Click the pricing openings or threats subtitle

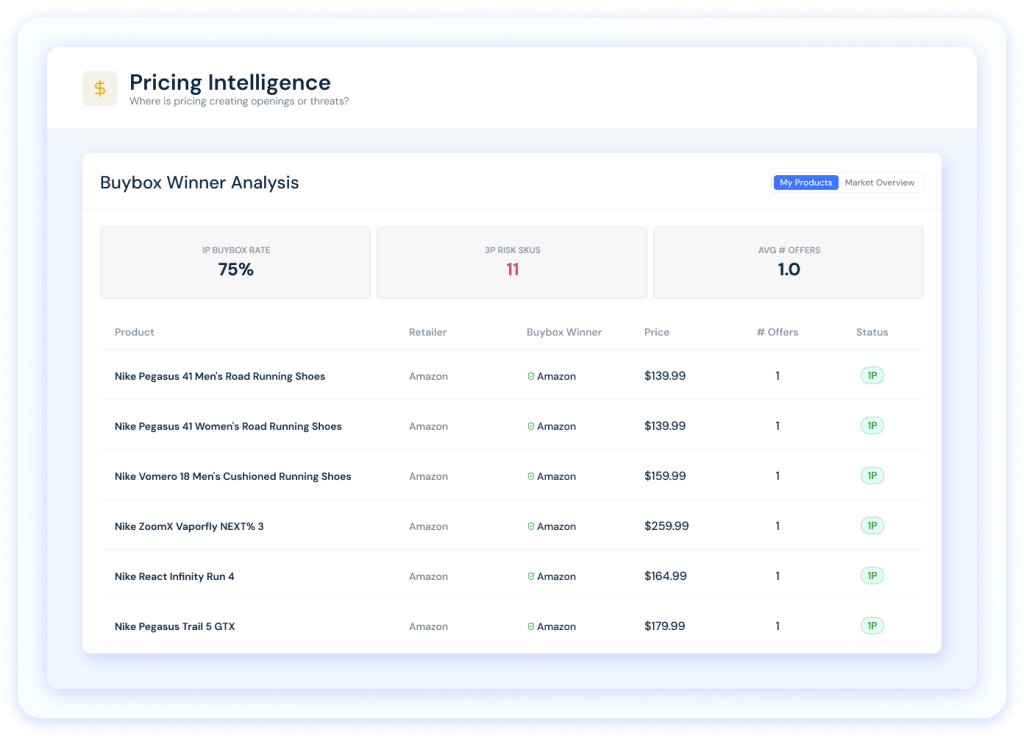click(x=239, y=101)
